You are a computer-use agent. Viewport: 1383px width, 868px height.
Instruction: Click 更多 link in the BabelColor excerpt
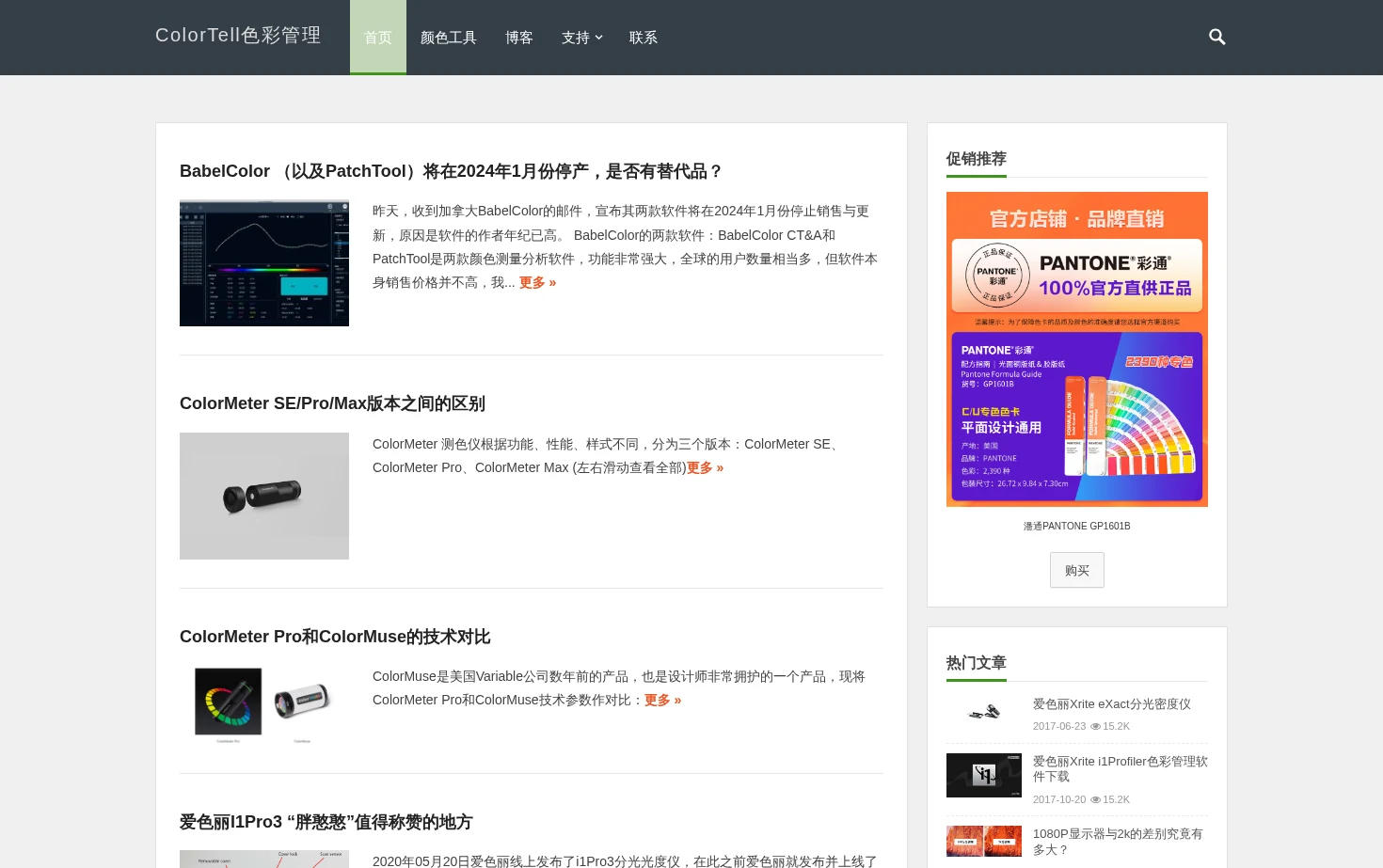pos(537,282)
